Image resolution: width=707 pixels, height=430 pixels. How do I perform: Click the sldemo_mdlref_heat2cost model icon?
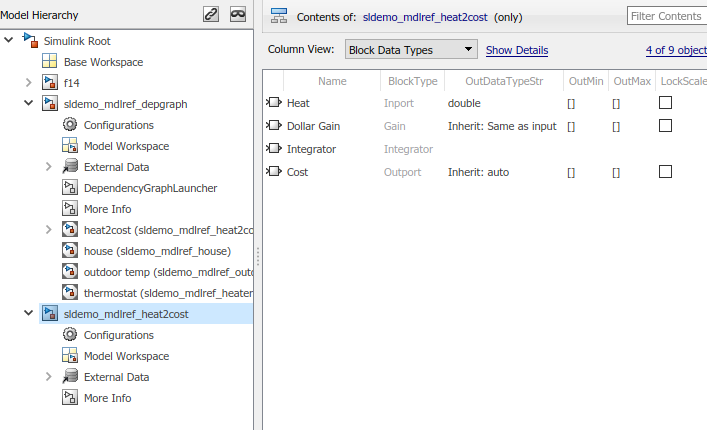tap(50, 314)
